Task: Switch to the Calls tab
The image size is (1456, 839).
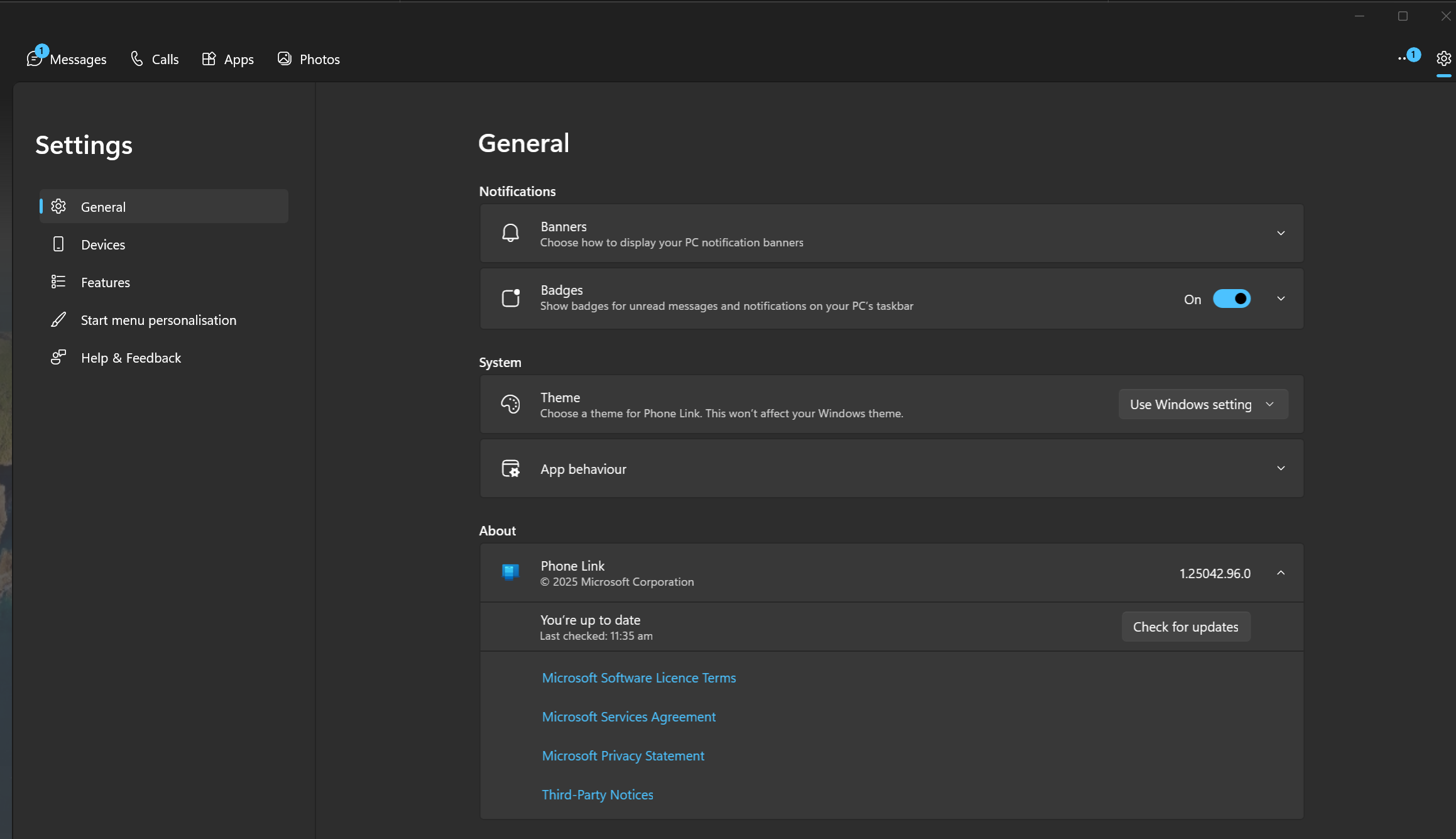Action: [x=155, y=59]
